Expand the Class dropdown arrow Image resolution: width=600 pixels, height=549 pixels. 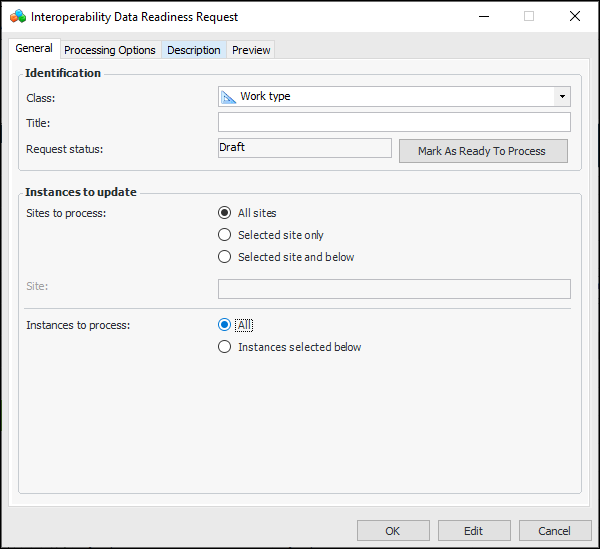(563, 97)
